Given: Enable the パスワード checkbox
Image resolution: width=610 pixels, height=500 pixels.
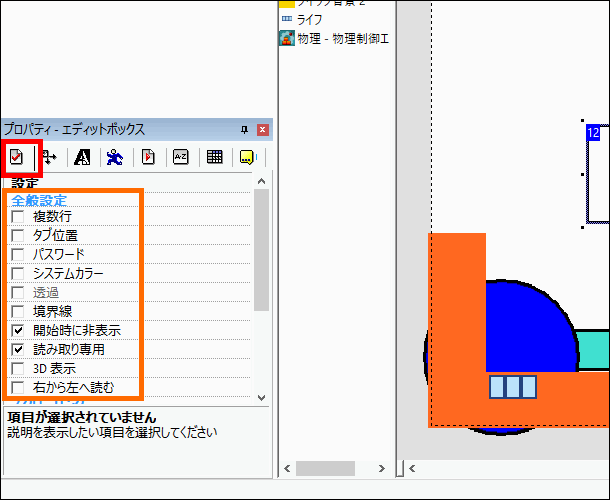Looking at the screenshot, I should [x=18, y=254].
